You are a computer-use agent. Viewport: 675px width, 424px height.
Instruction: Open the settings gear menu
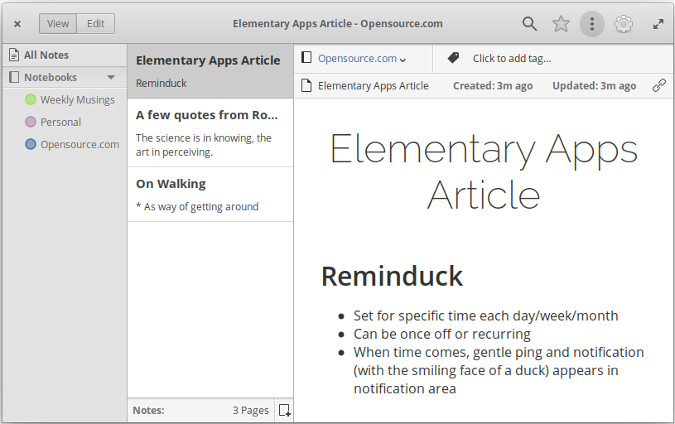pos(624,23)
